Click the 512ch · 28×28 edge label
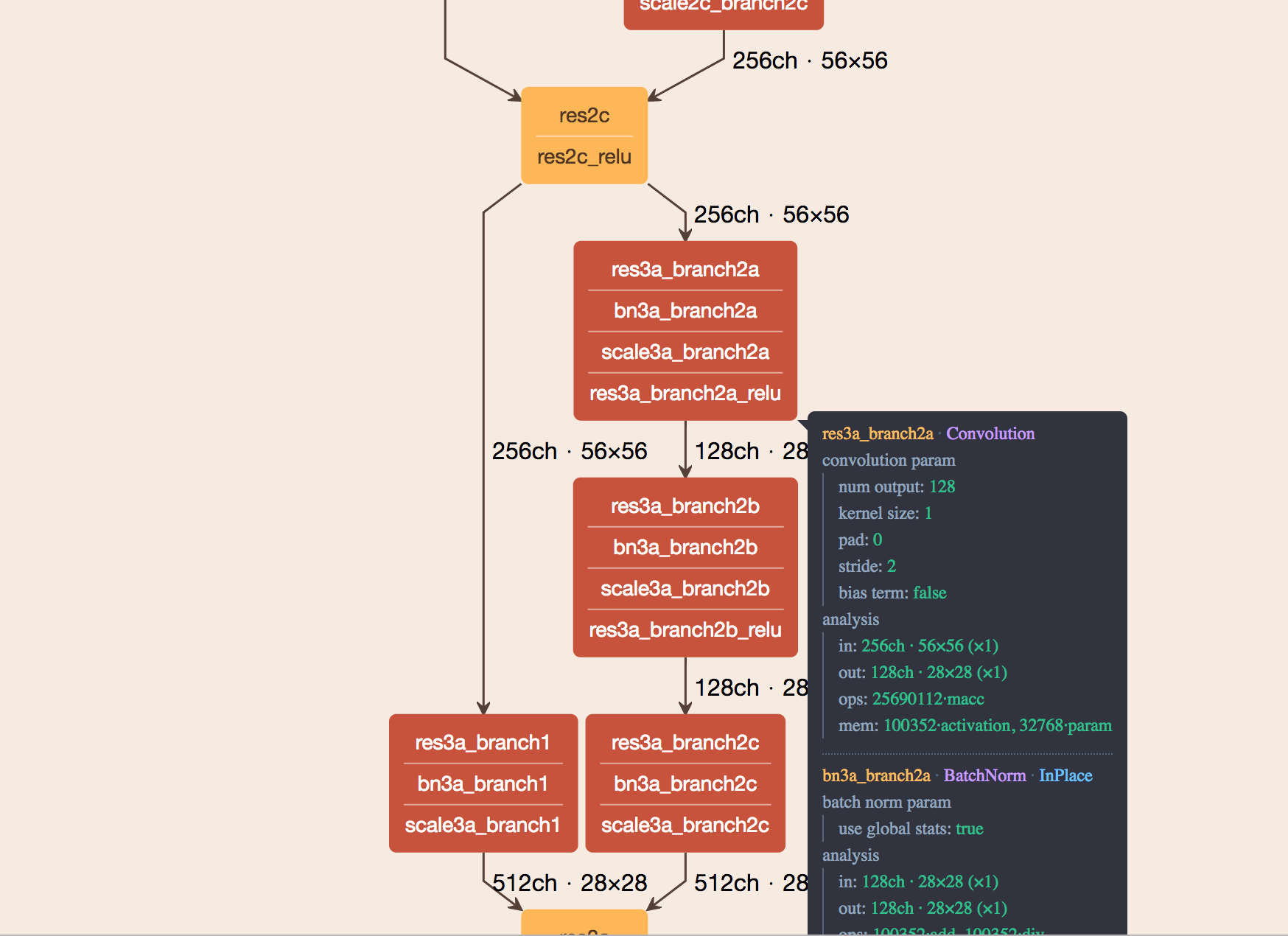This screenshot has height=936, width=1288. (x=569, y=882)
